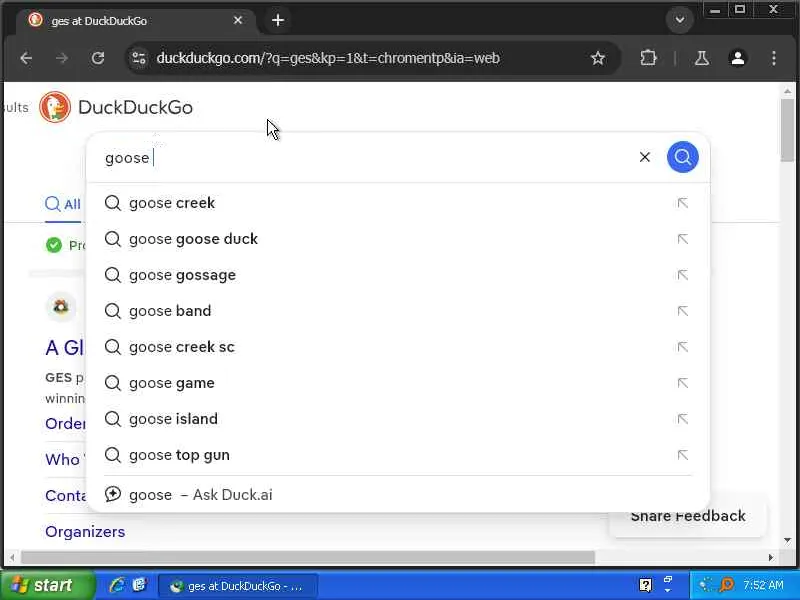Click inside the search box containing goose
Screen dimensions: 800x600
(x=367, y=158)
